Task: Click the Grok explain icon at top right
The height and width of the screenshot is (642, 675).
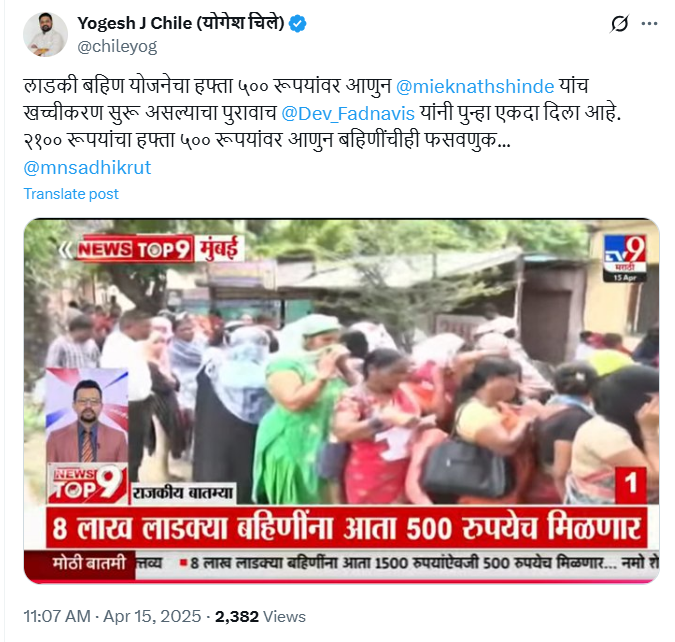Action: point(619,24)
